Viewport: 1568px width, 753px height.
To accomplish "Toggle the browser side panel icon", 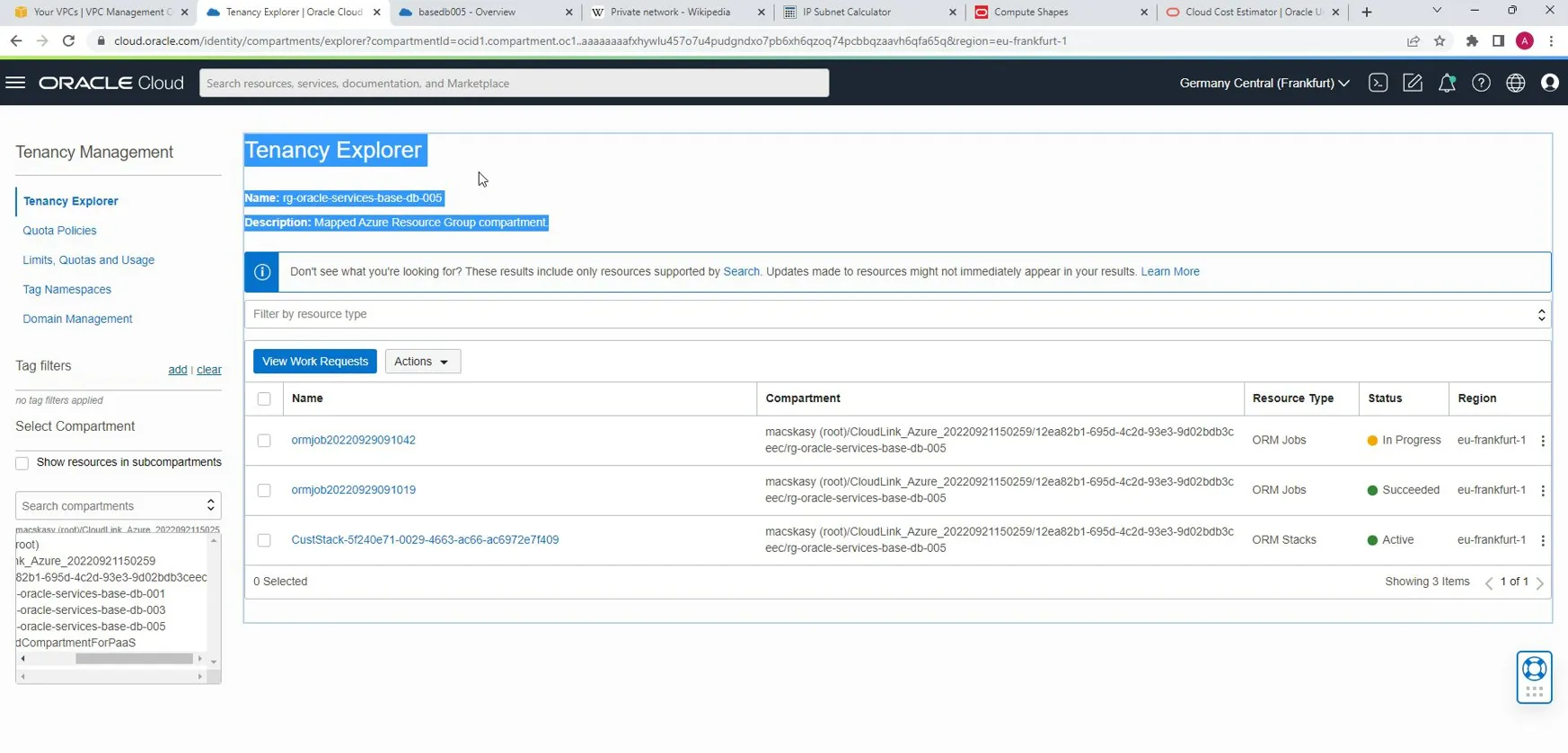I will [x=1498, y=40].
